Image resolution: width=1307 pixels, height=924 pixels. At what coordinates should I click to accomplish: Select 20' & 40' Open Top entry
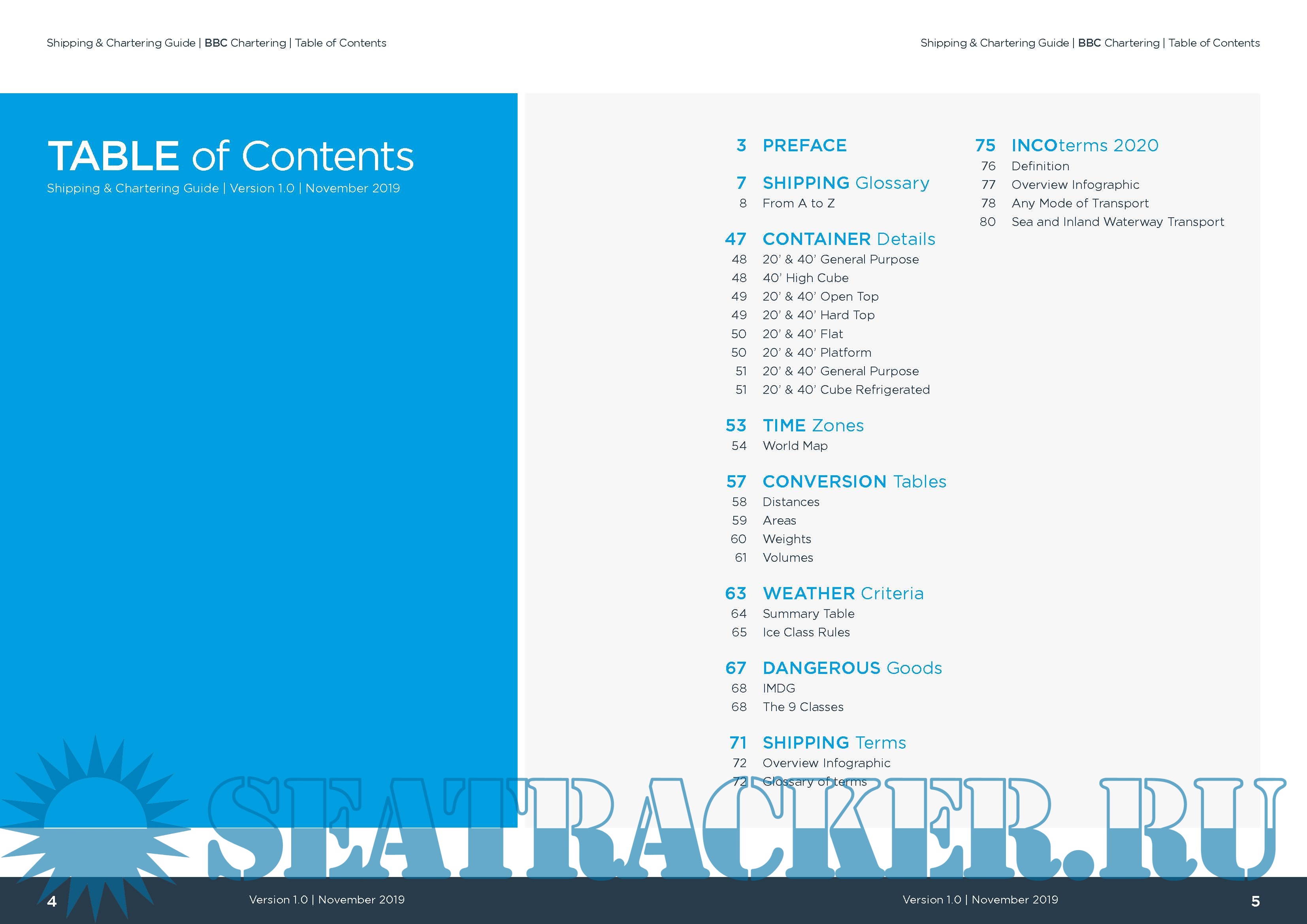(x=820, y=297)
